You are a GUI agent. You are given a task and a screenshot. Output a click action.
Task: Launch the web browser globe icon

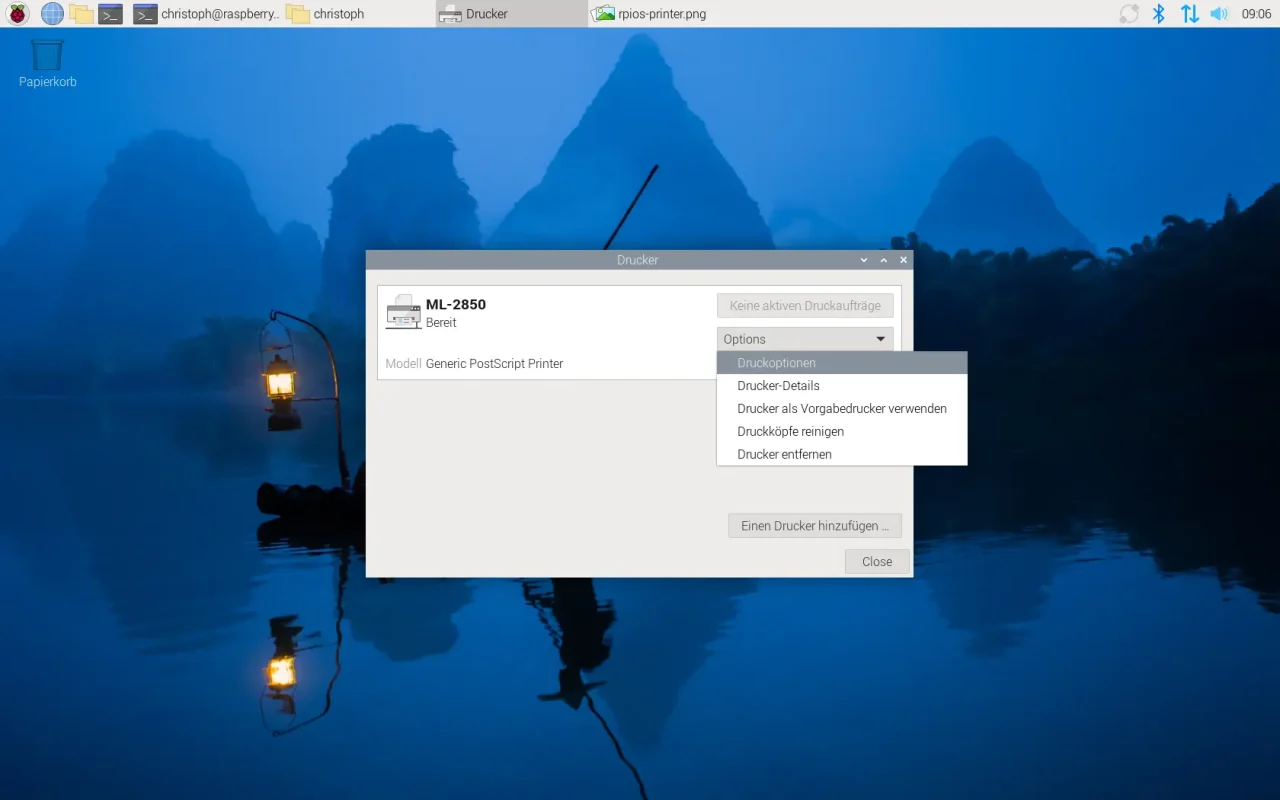52,14
